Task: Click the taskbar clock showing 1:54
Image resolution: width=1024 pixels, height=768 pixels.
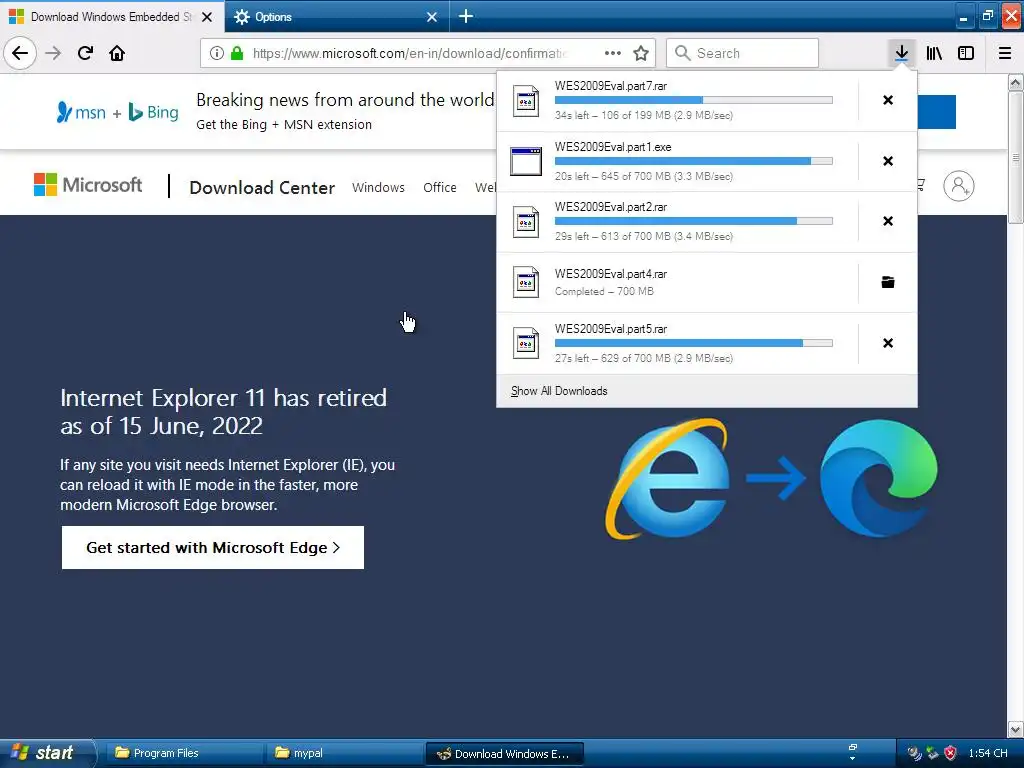Action: point(987,753)
